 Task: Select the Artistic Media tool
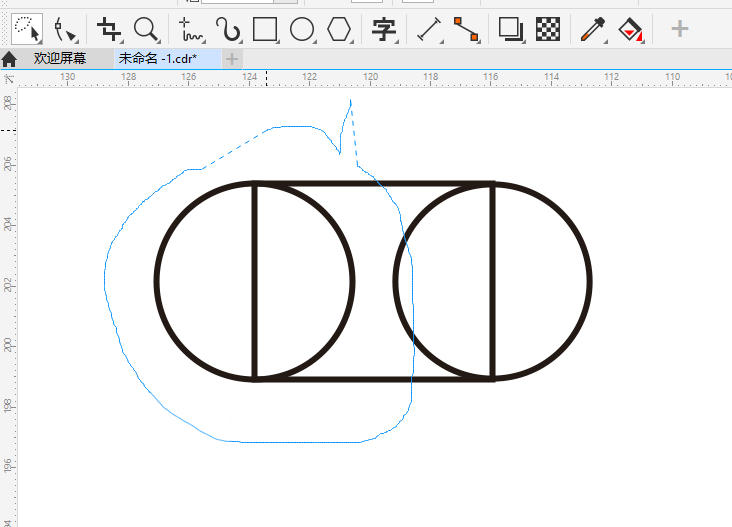(x=228, y=30)
